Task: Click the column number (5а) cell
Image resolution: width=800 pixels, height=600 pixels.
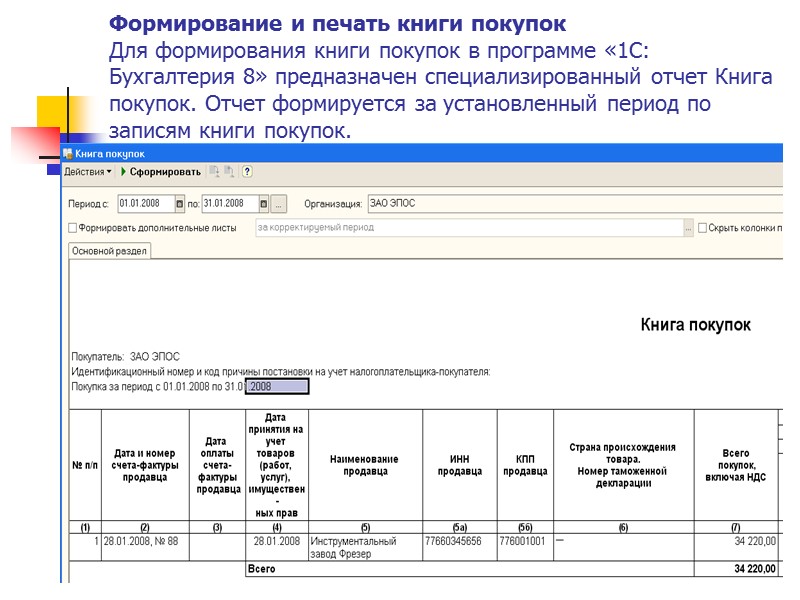Action: [460, 527]
